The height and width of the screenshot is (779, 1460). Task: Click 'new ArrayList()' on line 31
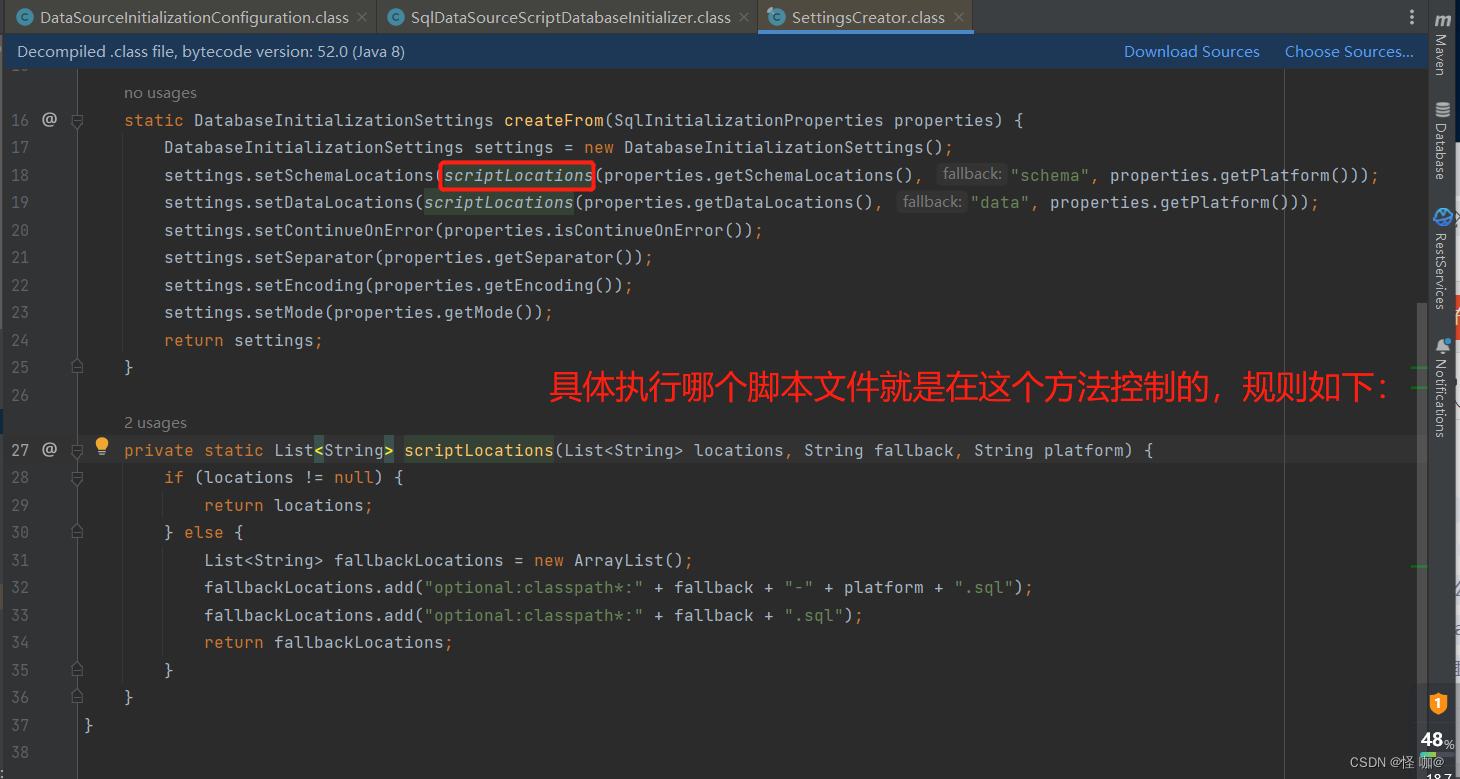point(608,561)
